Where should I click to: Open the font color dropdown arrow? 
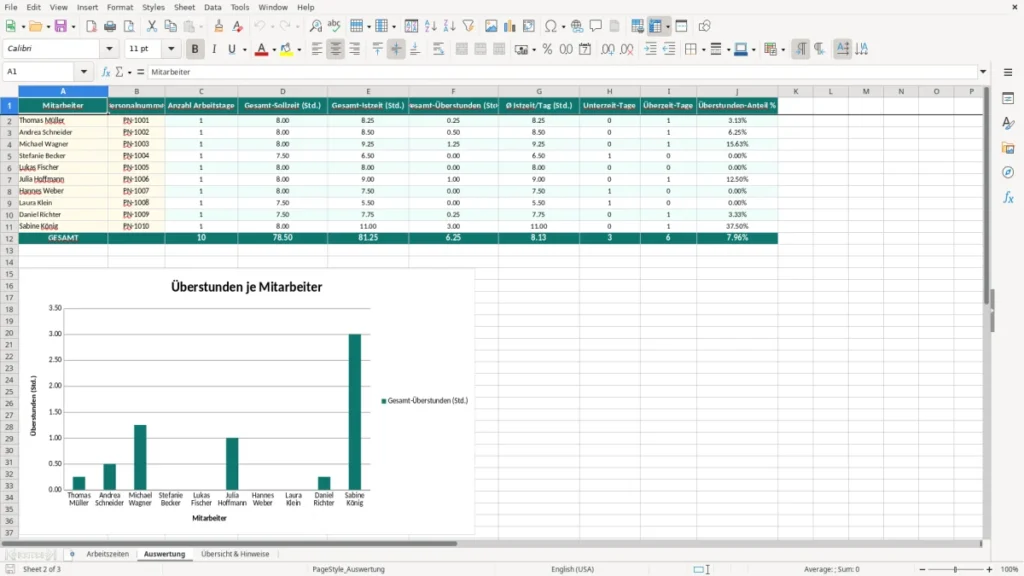(274, 50)
